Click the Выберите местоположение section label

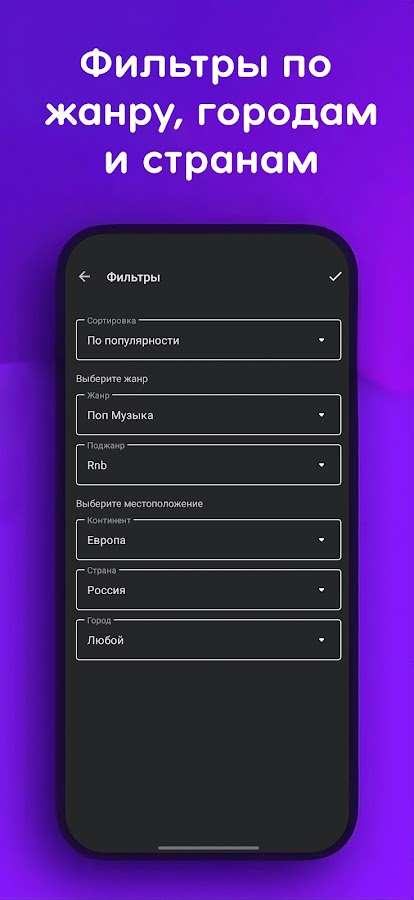pyautogui.click(x=140, y=504)
